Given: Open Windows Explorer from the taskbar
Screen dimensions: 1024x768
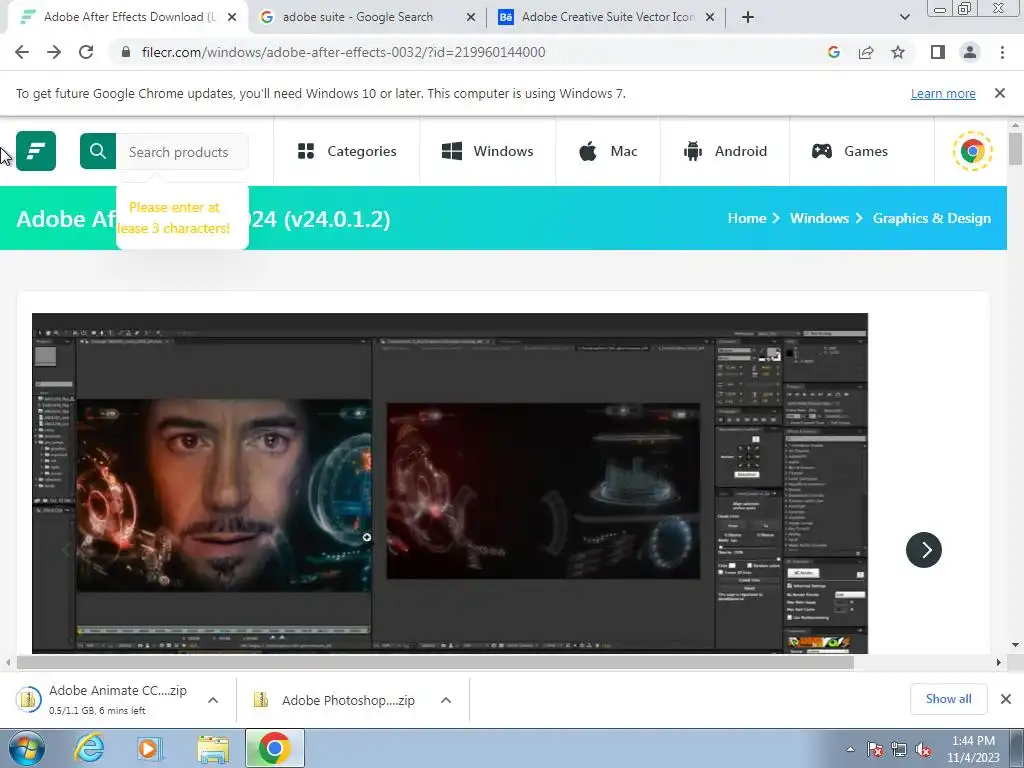Looking at the screenshot, I should [x=213, y=748].
